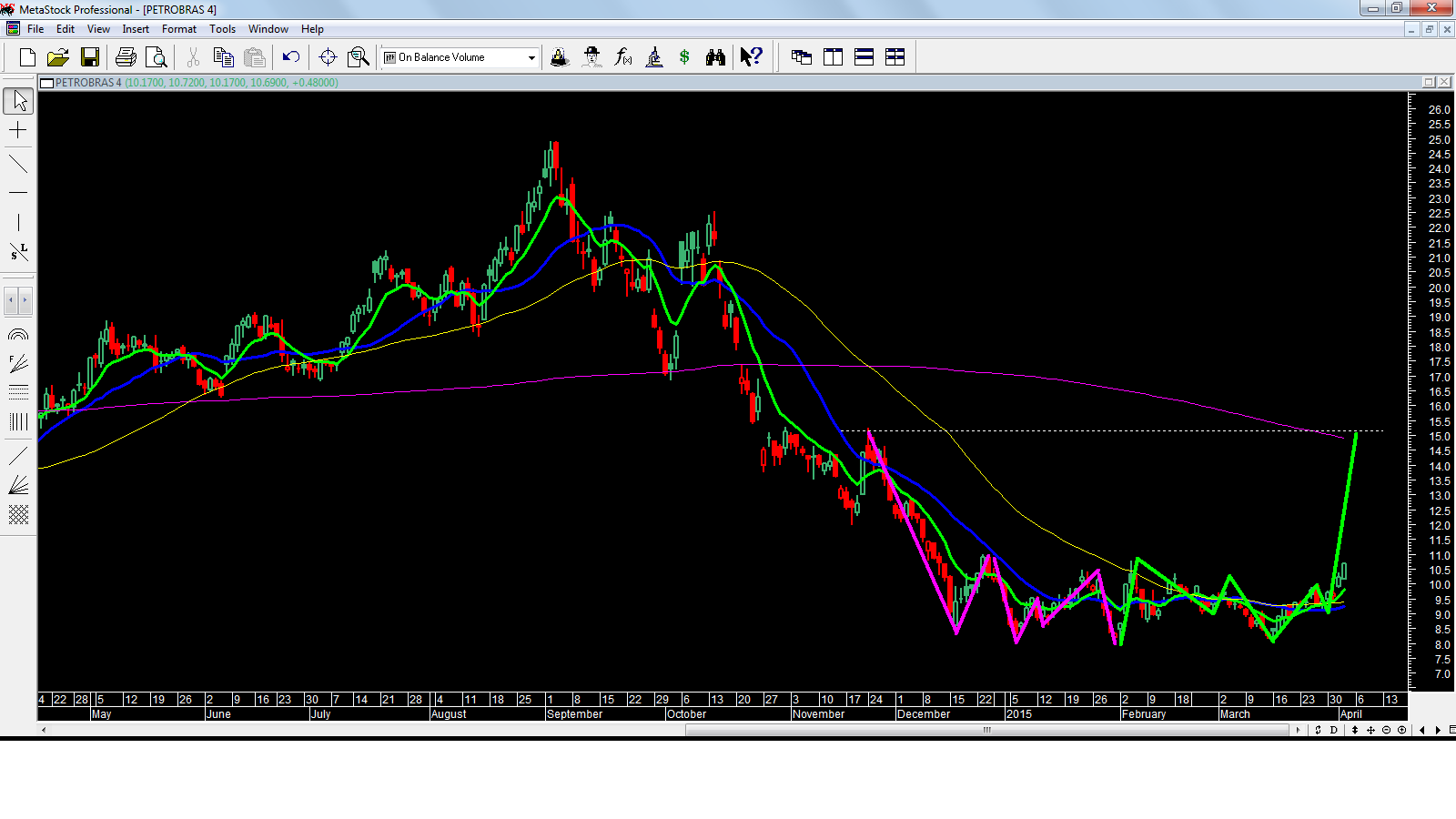Viewport: 1456px width, 819px height.
Task: Select the Fibonacci arcs tool
Action: coord(18,334)
